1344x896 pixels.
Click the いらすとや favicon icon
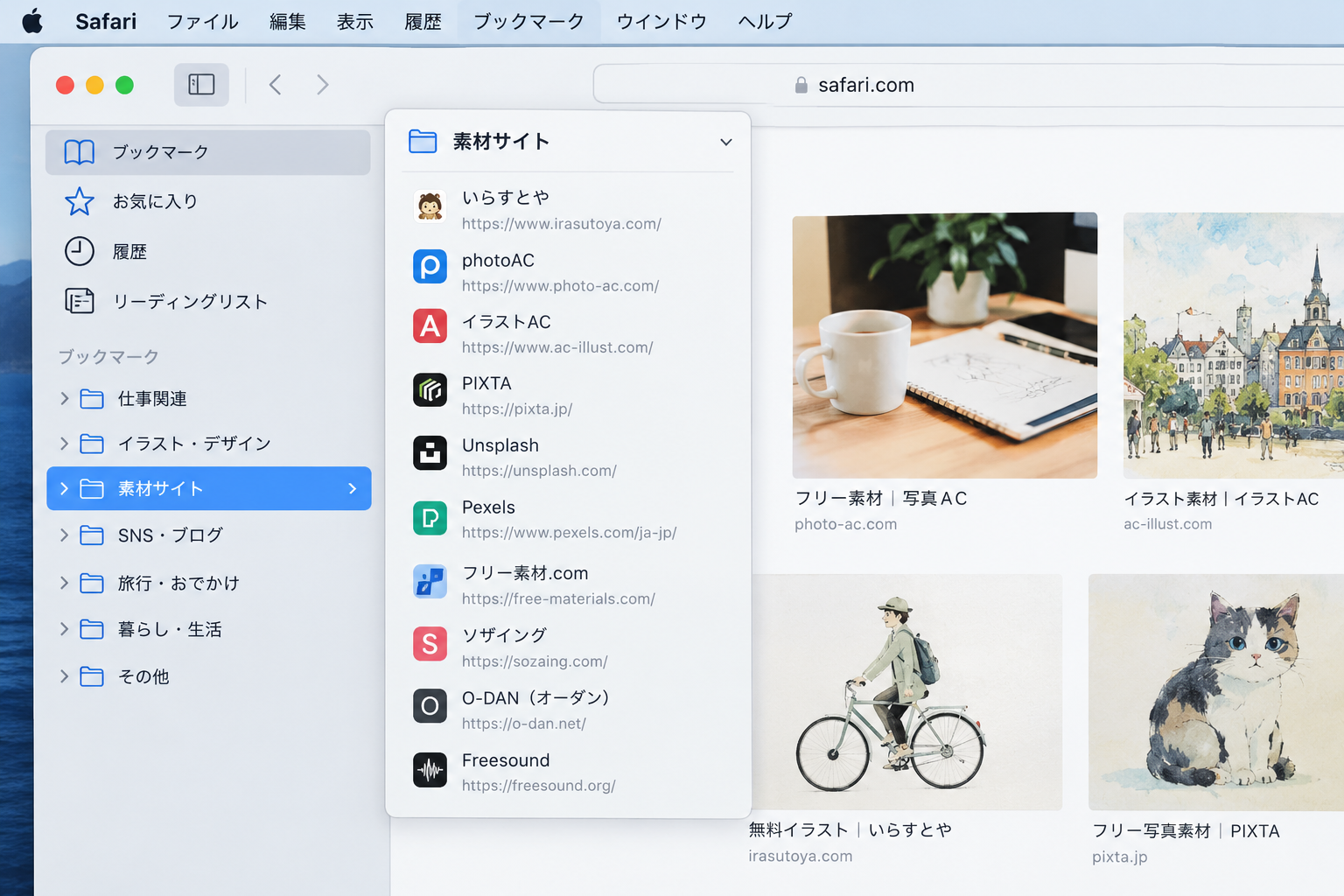pos(430,206)
